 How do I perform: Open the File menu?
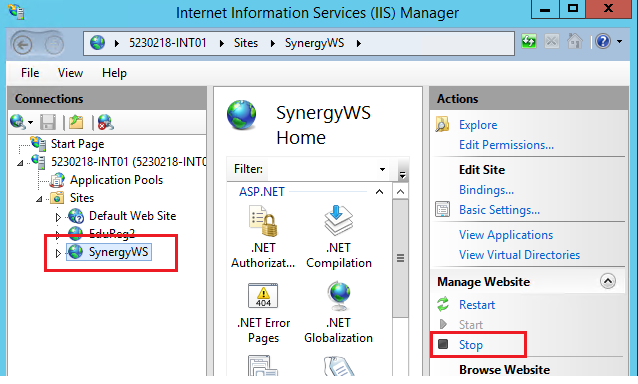[30, 73]
